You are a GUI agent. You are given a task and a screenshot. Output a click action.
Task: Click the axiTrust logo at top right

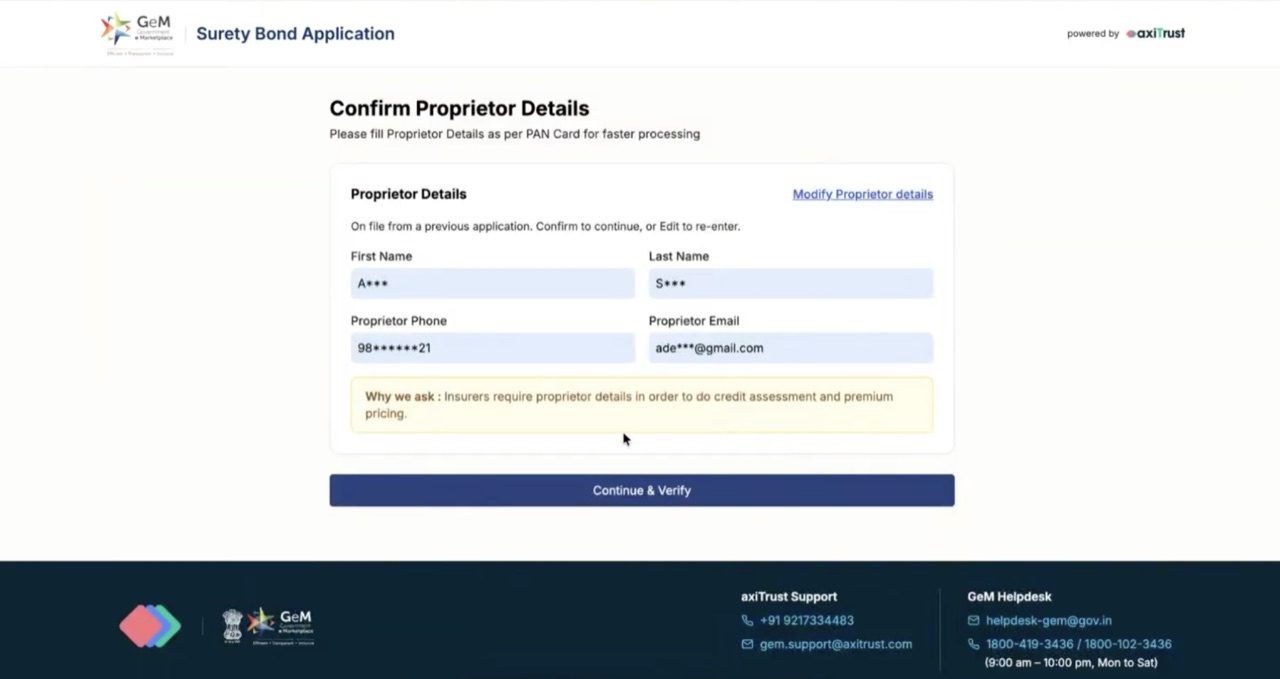click(x=1155, y=33)
